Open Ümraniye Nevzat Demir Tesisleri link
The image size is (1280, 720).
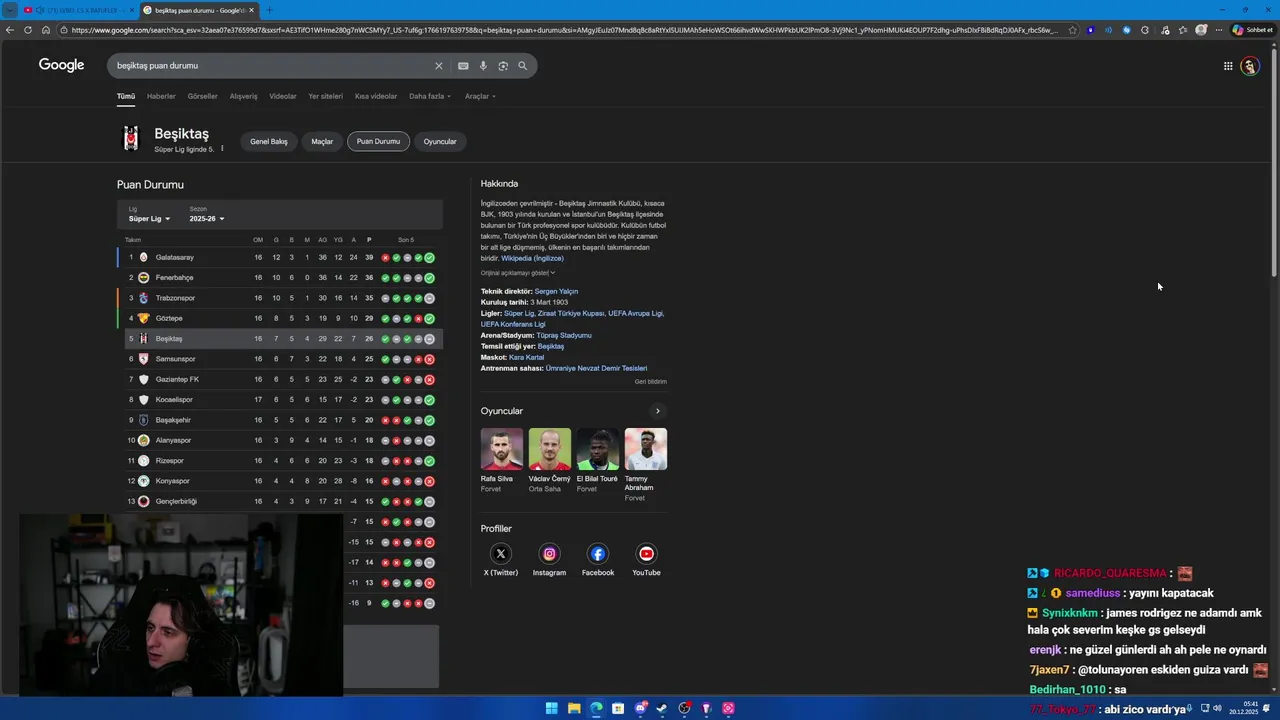(x=596, y=368)
